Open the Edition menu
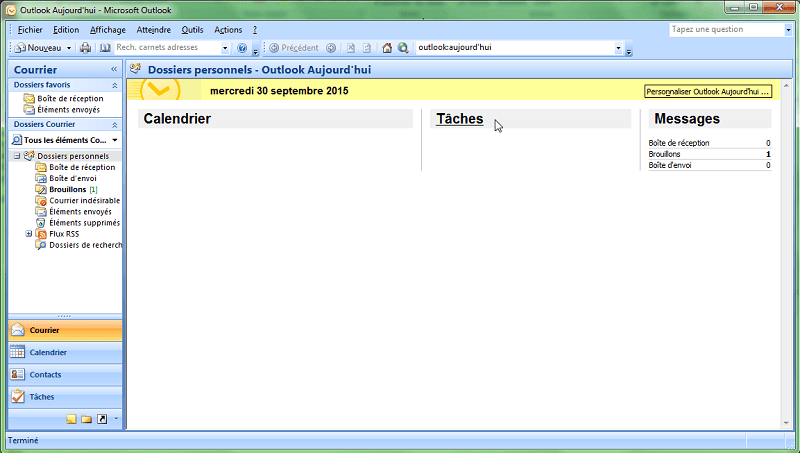The height and width of the screenshot is (453, 800). [66, 30]
